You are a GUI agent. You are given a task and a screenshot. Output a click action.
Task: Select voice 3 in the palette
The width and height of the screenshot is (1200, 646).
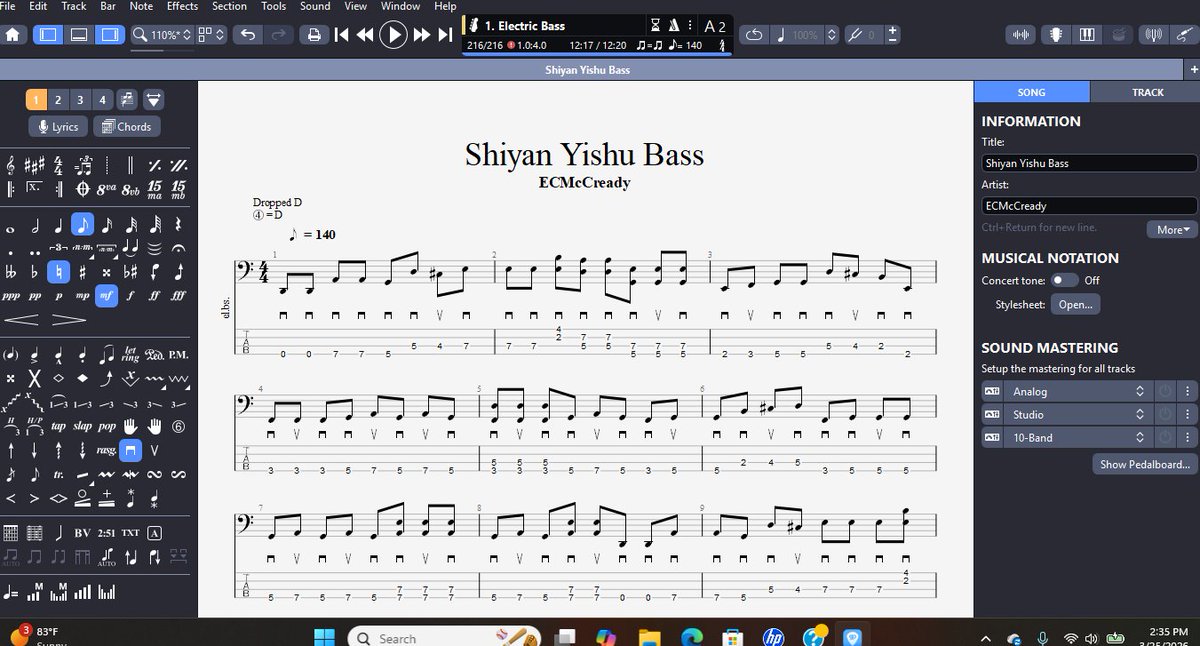pyautogui.click(x=80, y=99)
